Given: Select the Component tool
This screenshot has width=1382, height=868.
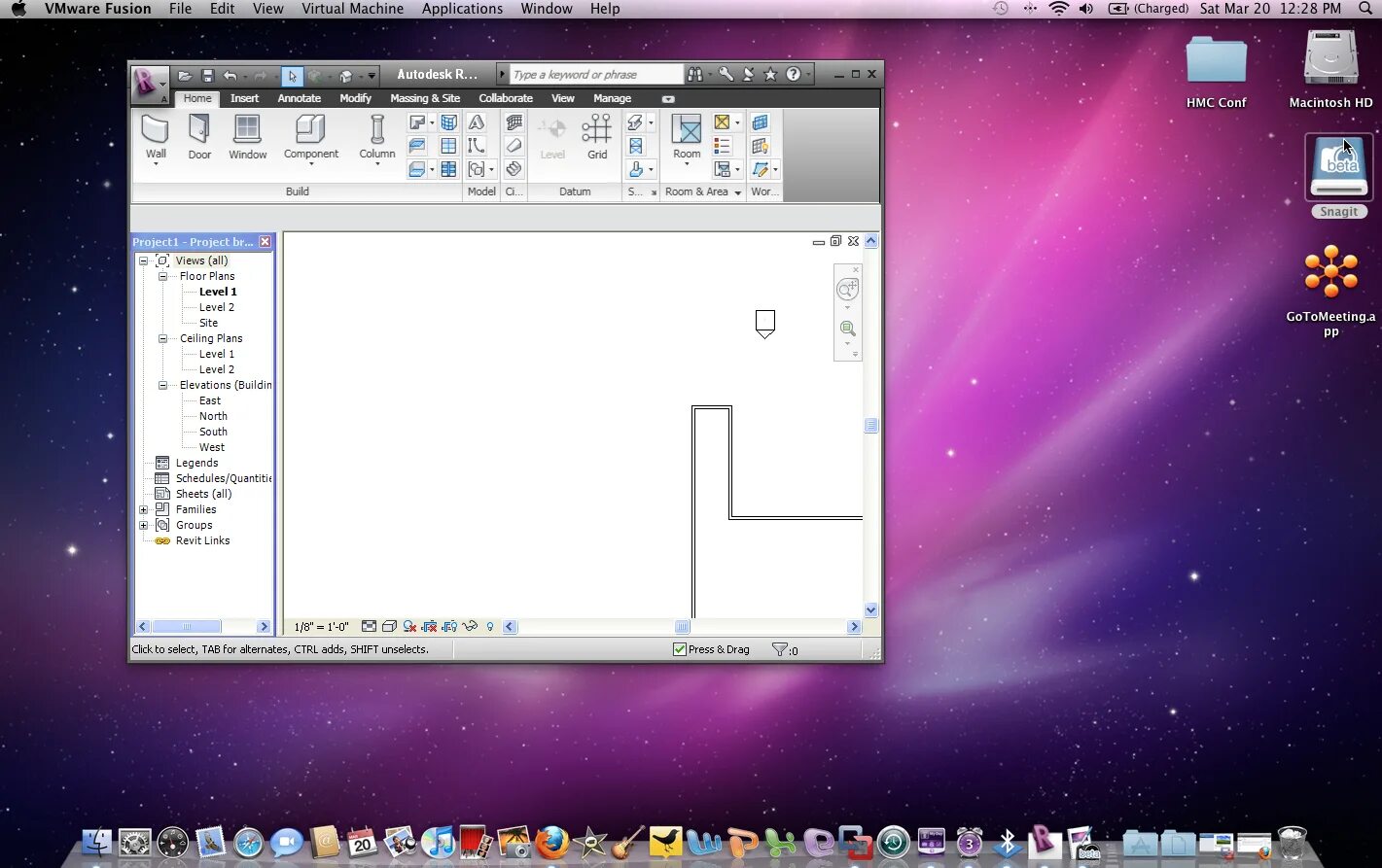Looking at the screenshot, I should pyautogui.click(x=310, y=138).
